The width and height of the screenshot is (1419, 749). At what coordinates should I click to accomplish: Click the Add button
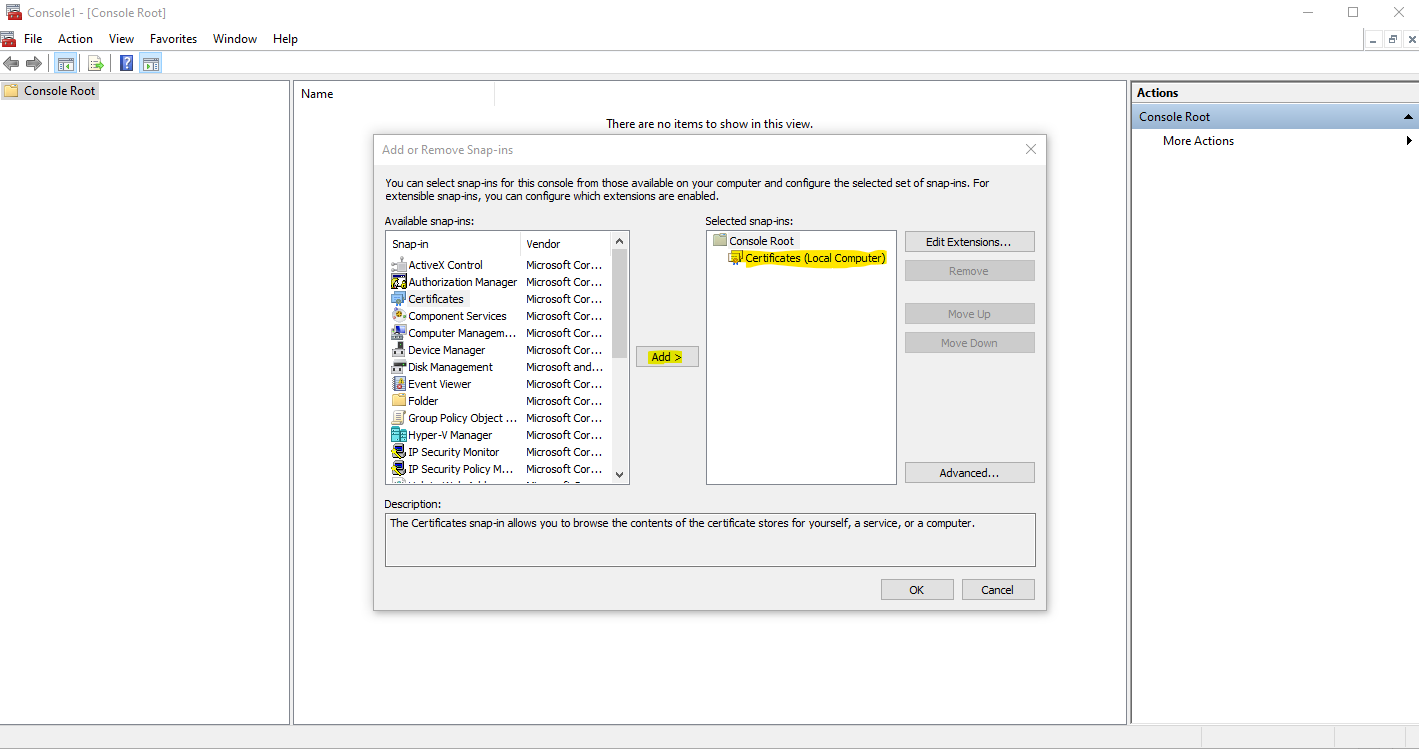coord(666,356)
